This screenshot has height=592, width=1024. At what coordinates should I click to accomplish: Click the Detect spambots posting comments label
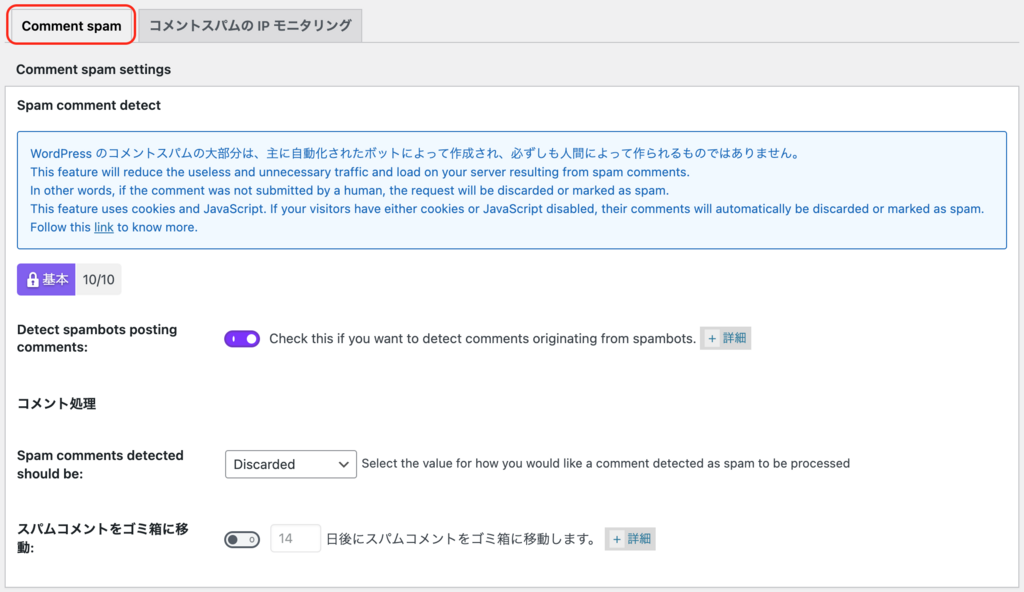pos(97,338)
